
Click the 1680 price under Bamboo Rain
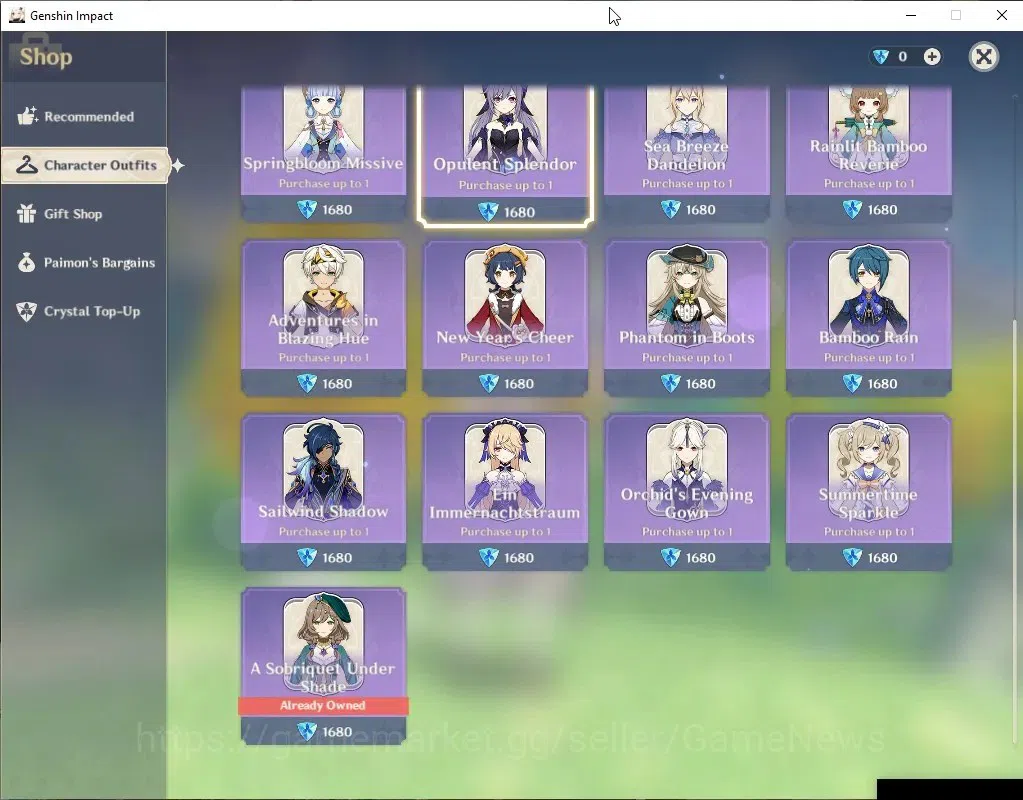[883, 384]
